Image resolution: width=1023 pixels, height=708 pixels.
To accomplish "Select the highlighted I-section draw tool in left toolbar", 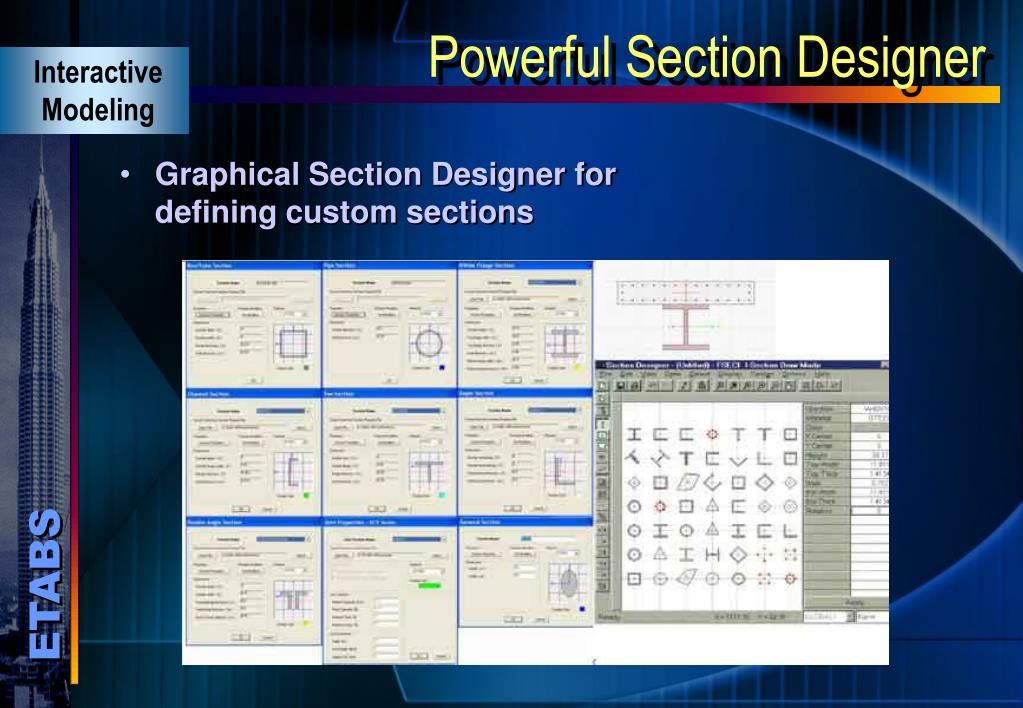I will click(602, 423).
